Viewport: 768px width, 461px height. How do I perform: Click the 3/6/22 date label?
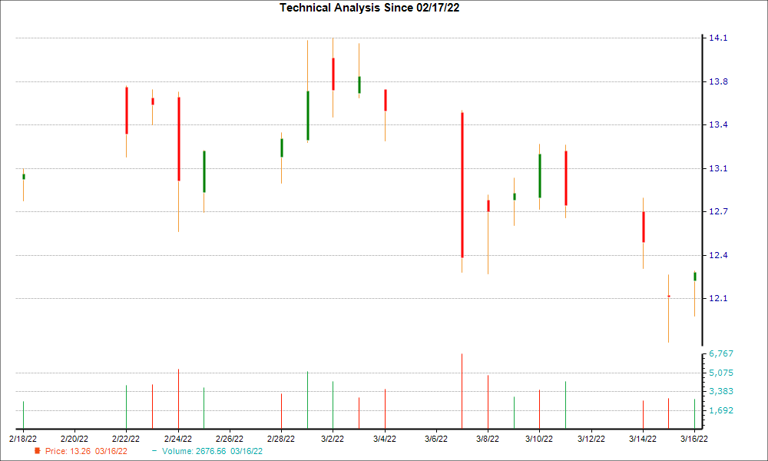point(436,439)
